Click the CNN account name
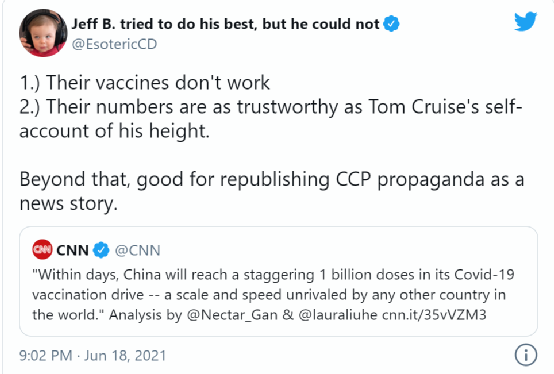Screen dimensions: 554x374 tap(72, 250)
